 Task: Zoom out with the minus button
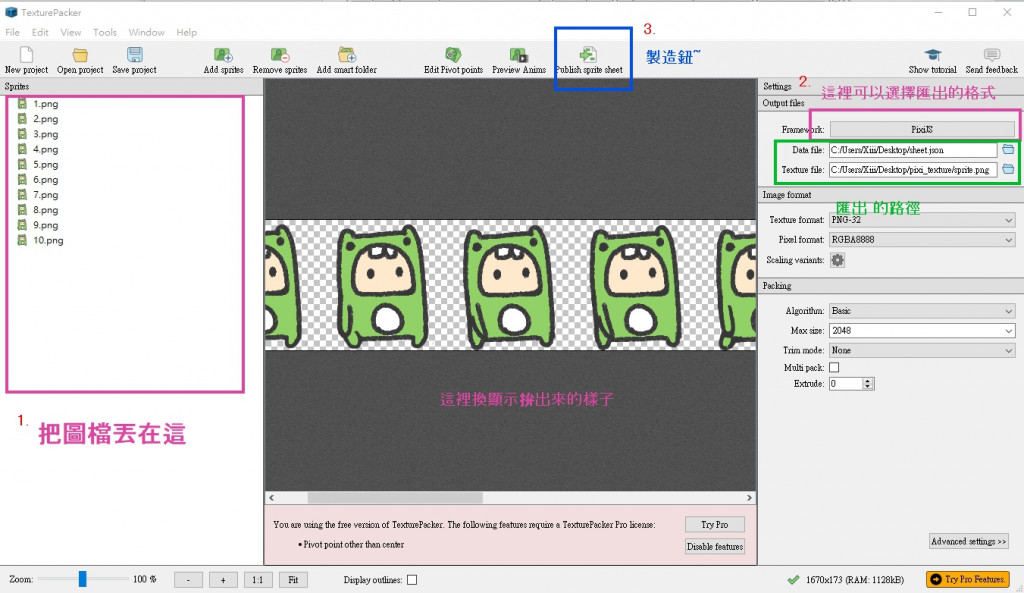[188, 579]
